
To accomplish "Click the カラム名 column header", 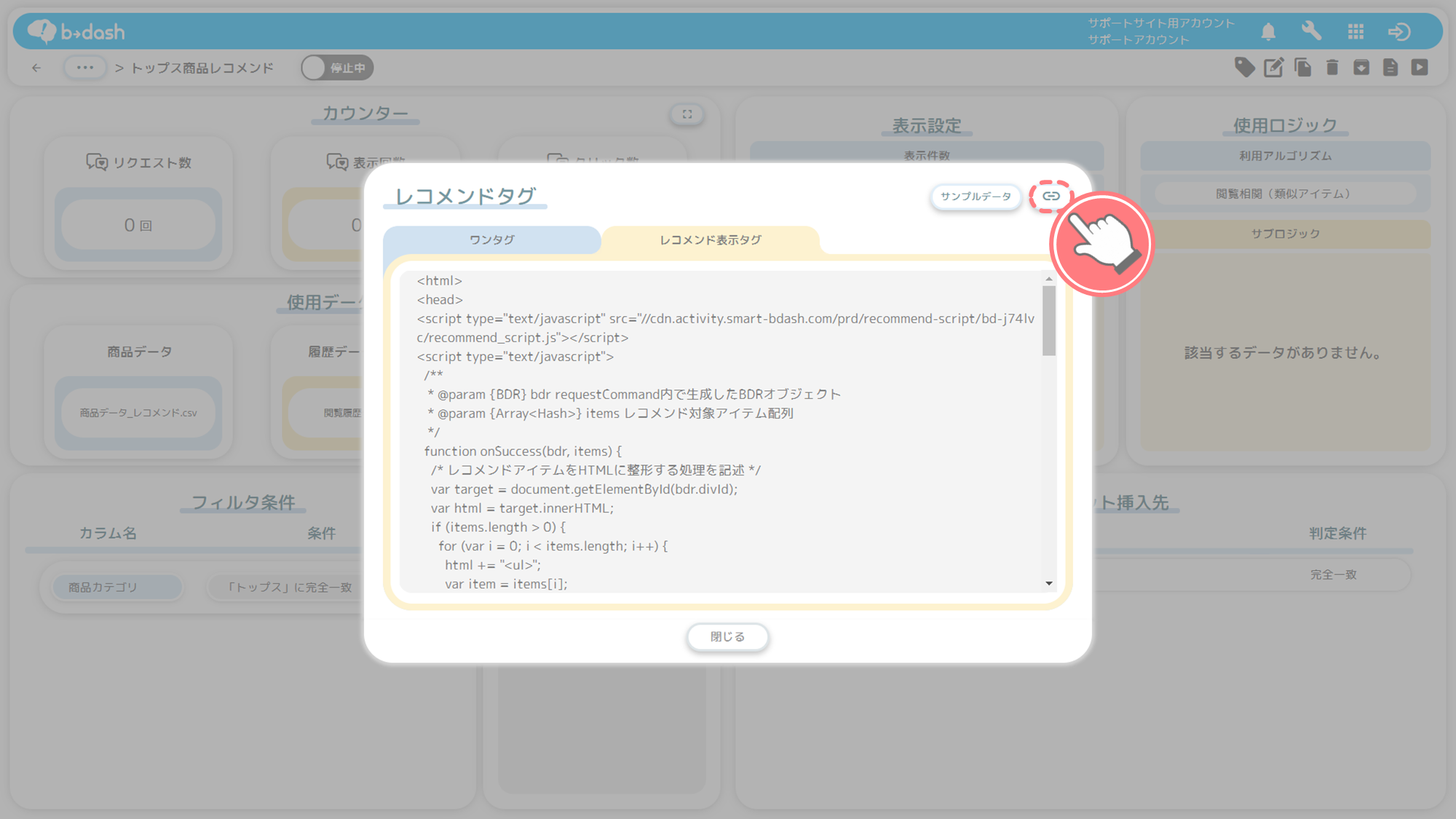I will (108, 534).
